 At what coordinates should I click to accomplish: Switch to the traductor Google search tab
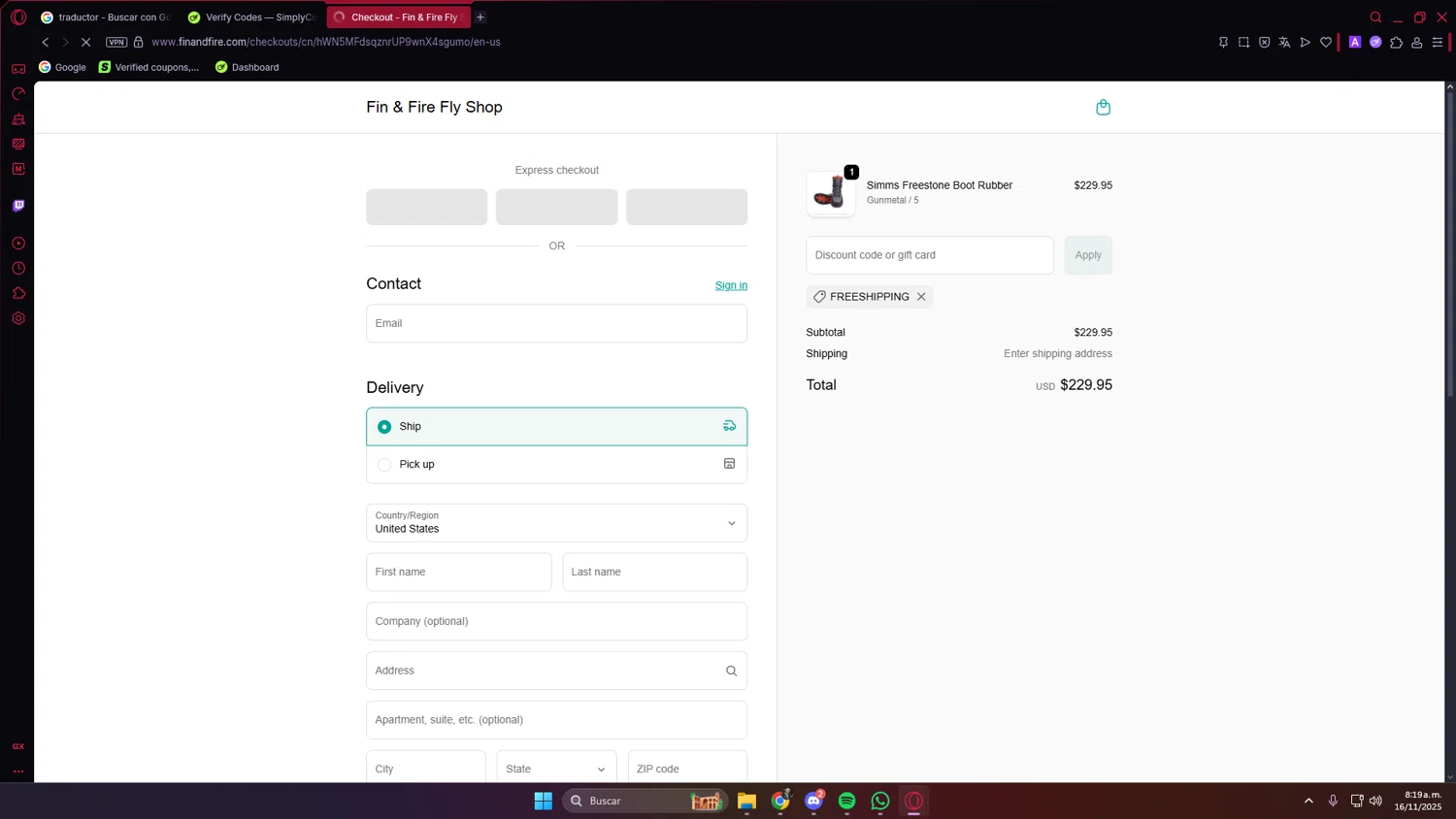coord(105,17)
